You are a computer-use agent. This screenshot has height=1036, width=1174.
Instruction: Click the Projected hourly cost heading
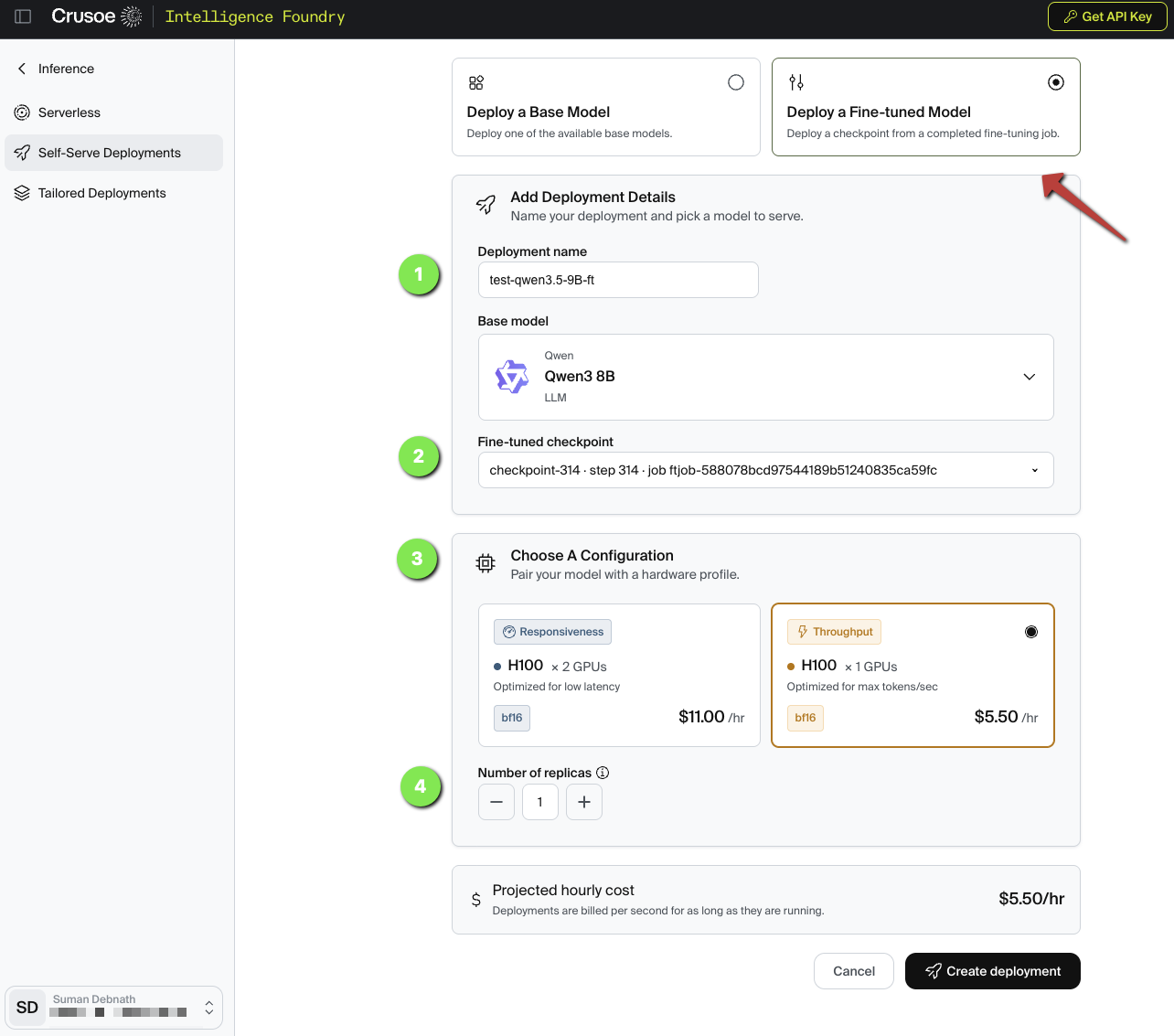pos(563,890)
